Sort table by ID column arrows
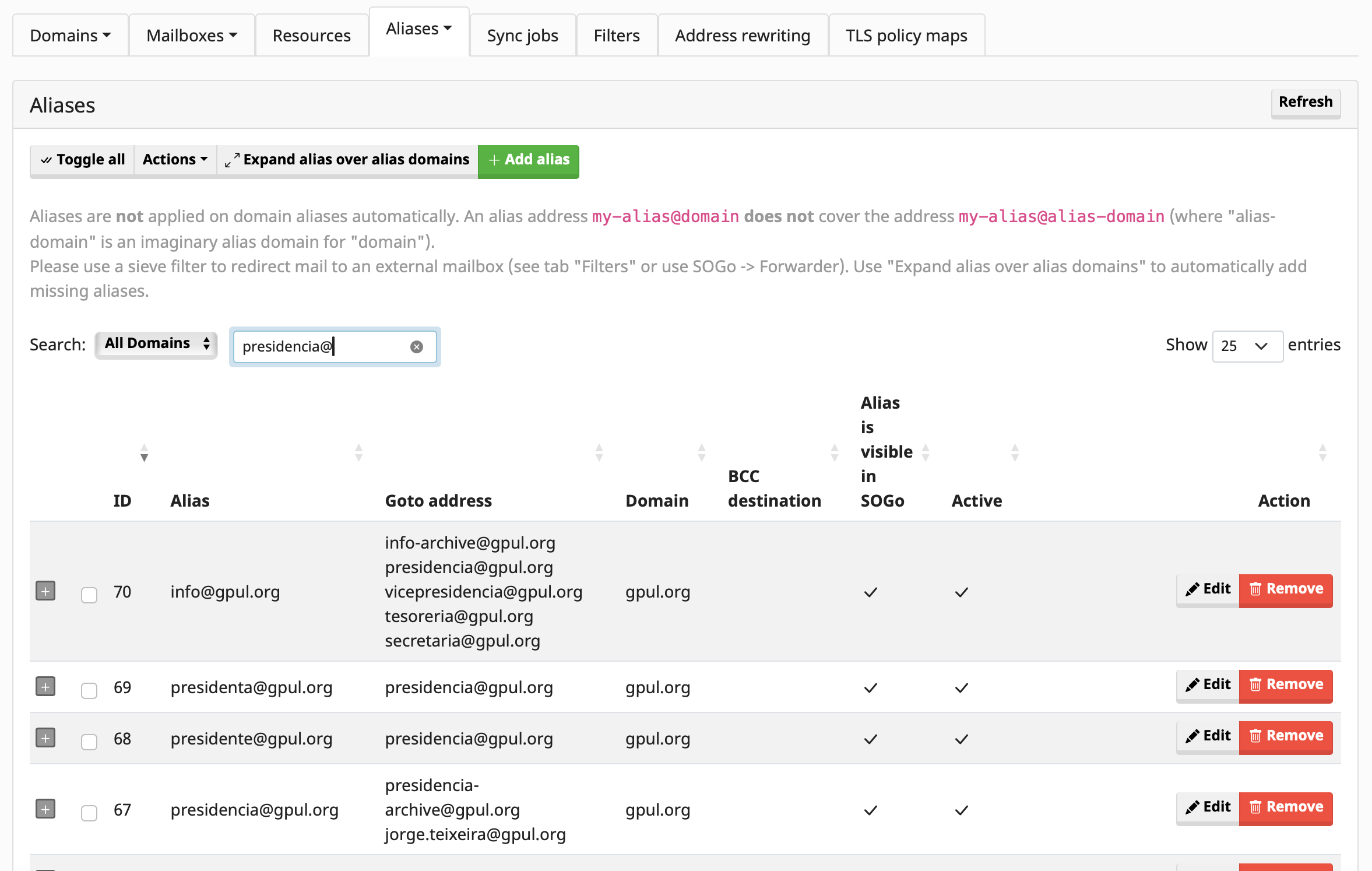1372x871 pixels. (x=144, y=452)
